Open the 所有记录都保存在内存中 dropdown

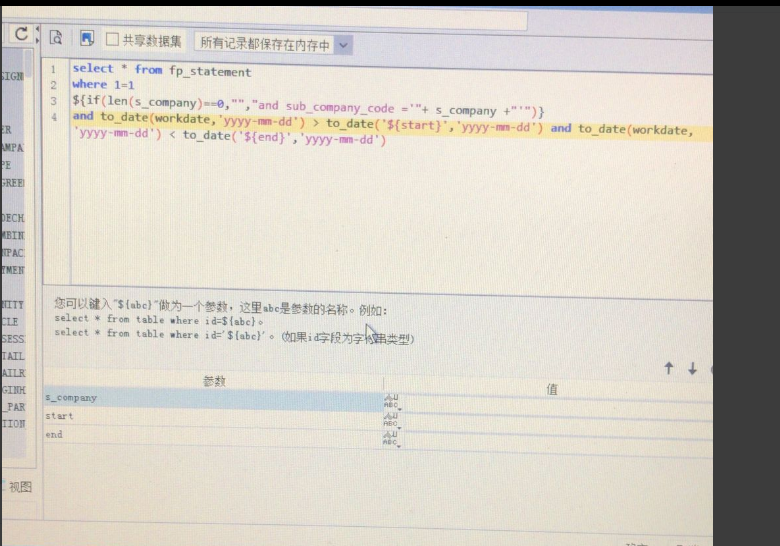tap(273, 44)
